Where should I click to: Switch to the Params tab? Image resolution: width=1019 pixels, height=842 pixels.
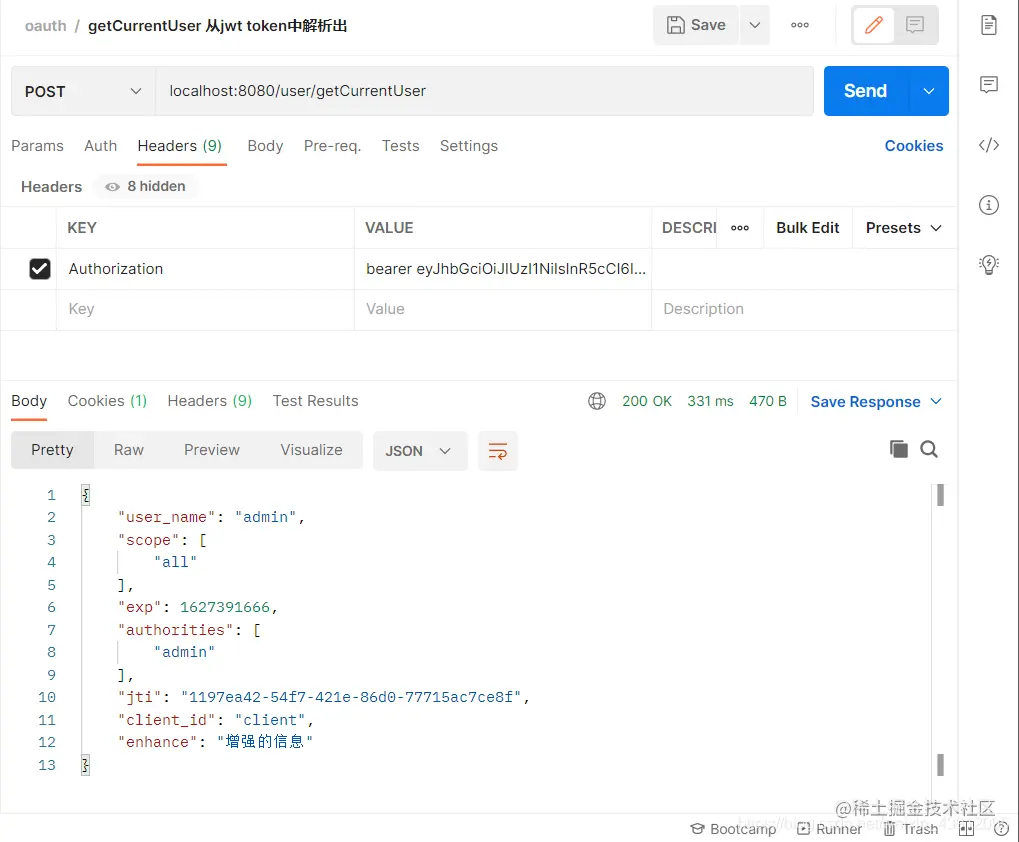[x=37, y=146]
